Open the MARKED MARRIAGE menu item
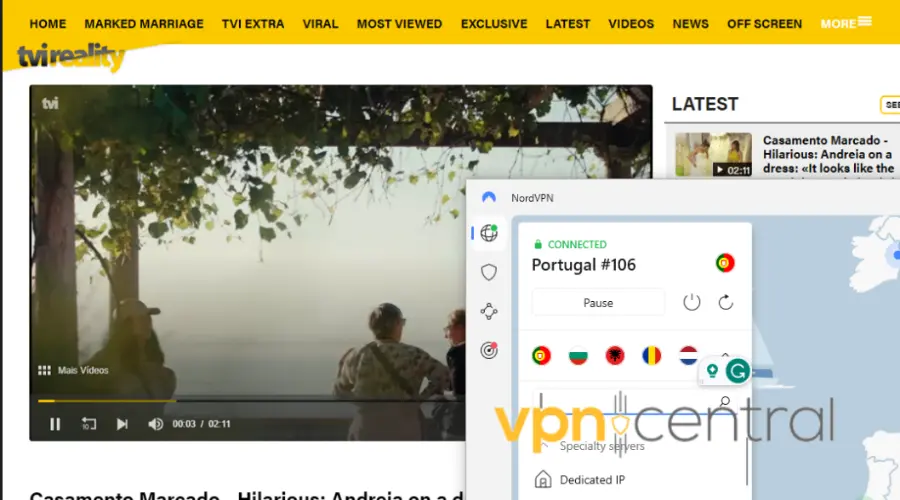Image resolution: width=900 pixels, height=500 pixels. pos(144,24)
